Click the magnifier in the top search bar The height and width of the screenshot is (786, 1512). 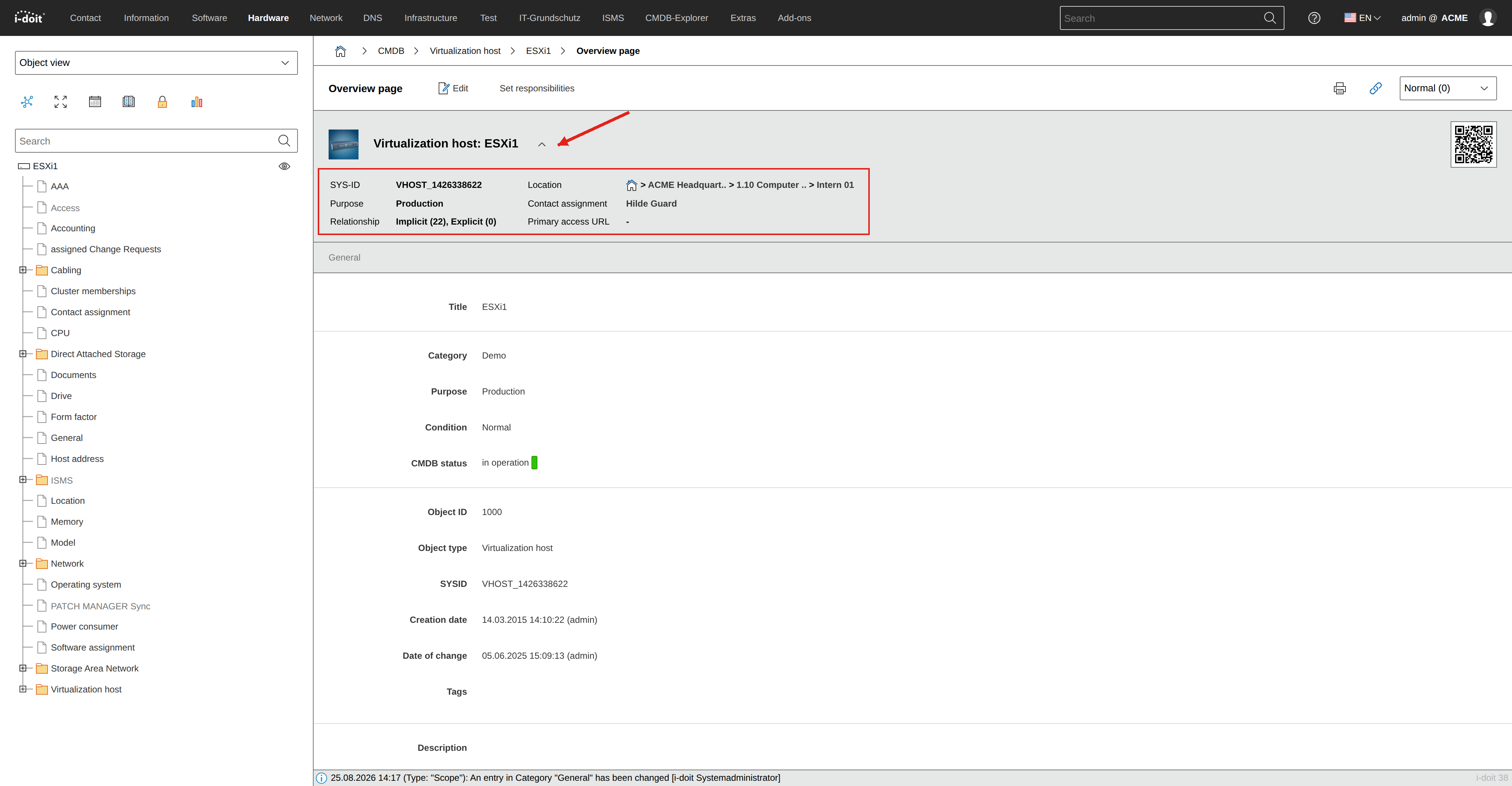pos(1269,18)
